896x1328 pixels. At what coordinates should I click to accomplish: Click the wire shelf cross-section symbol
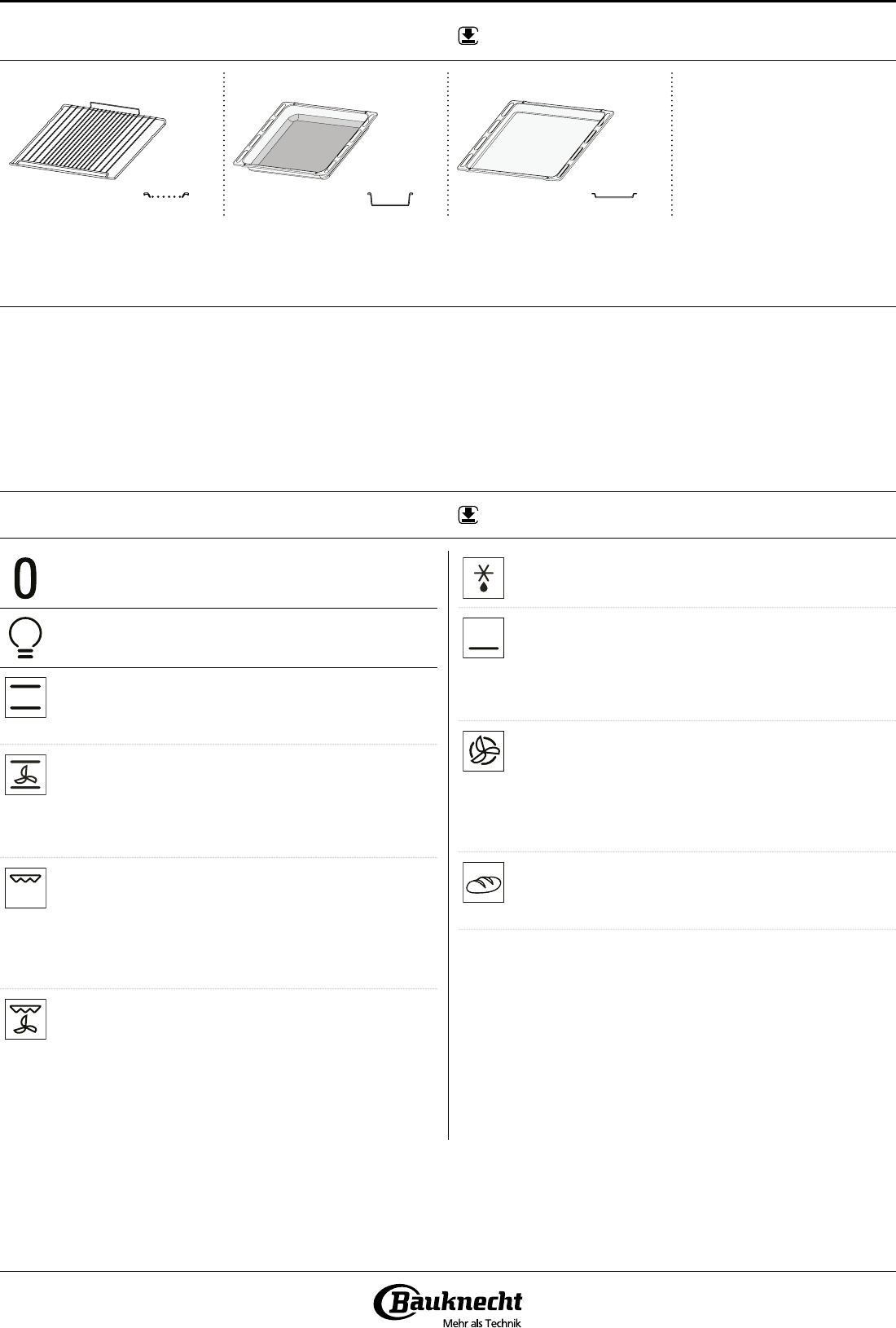coord(166,196)
